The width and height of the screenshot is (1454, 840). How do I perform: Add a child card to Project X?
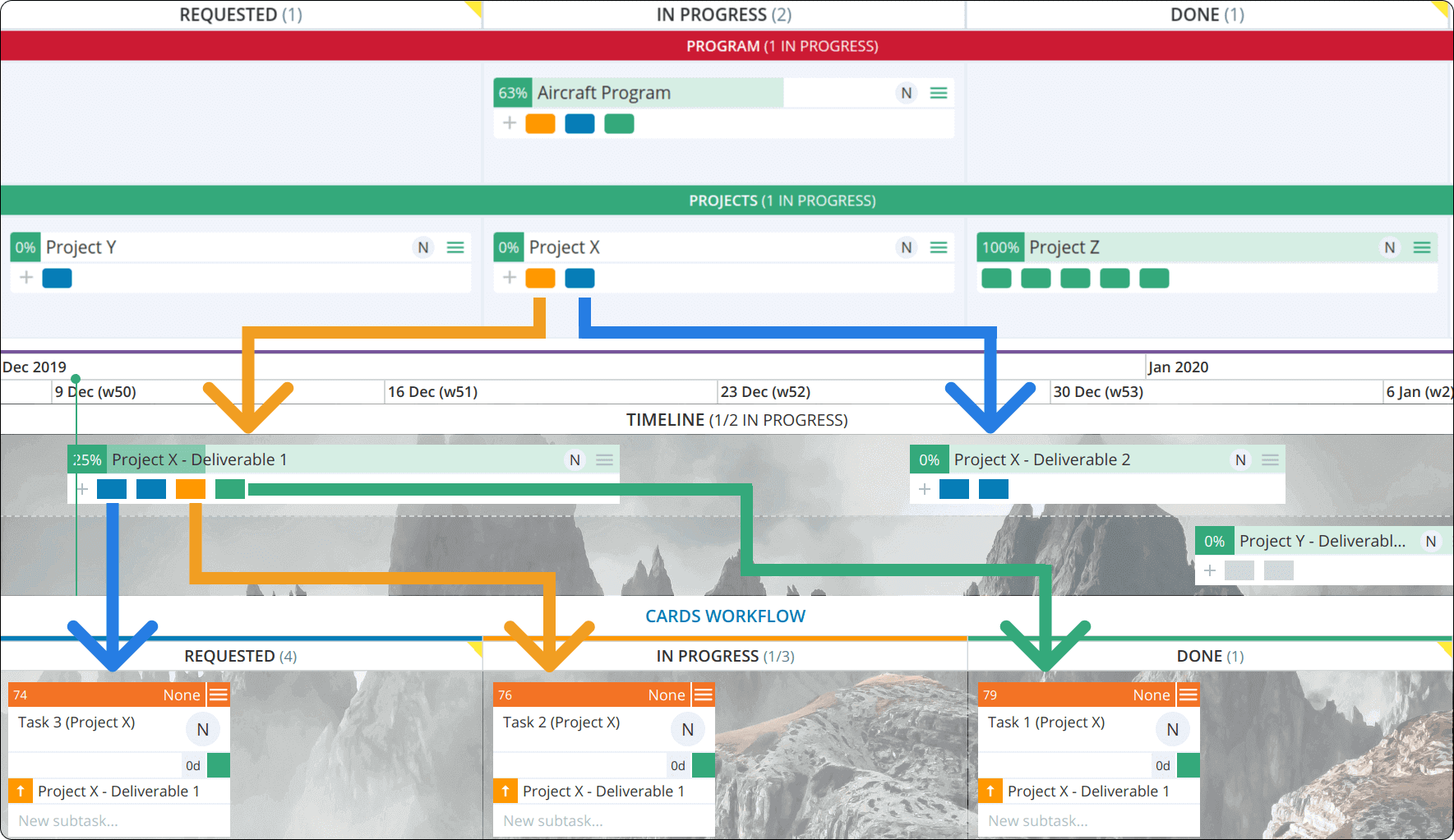(x=509, y=278)
